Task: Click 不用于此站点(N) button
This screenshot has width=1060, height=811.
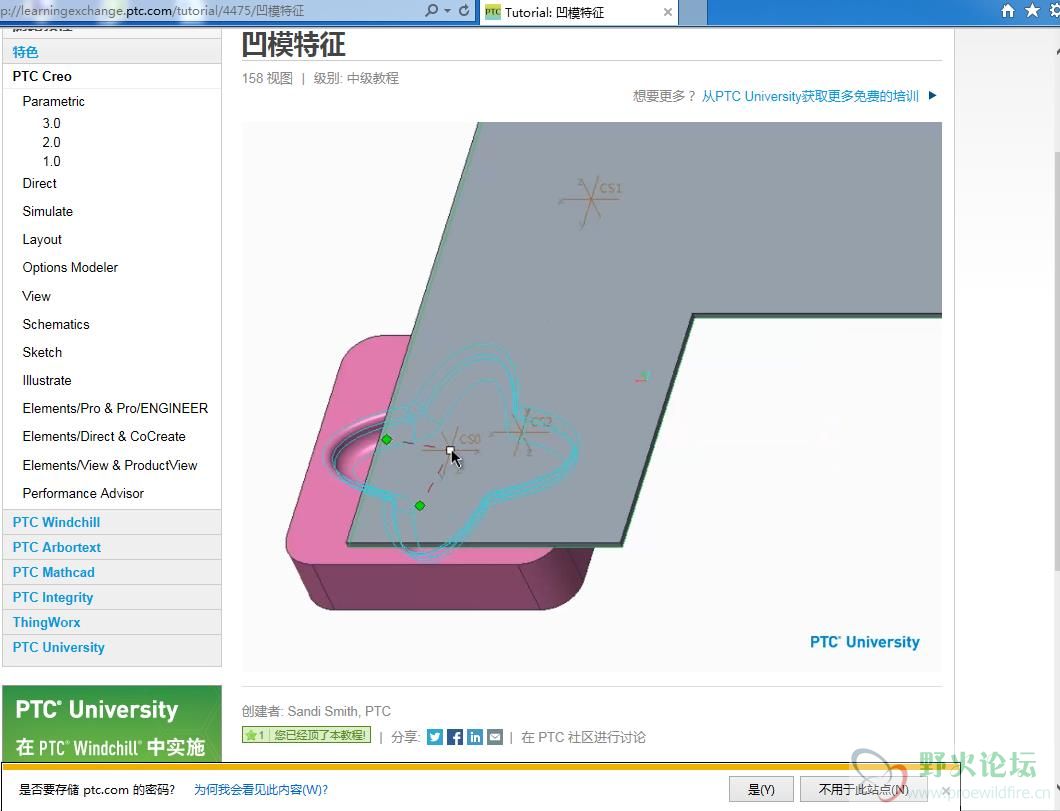Action: point(863,789)
